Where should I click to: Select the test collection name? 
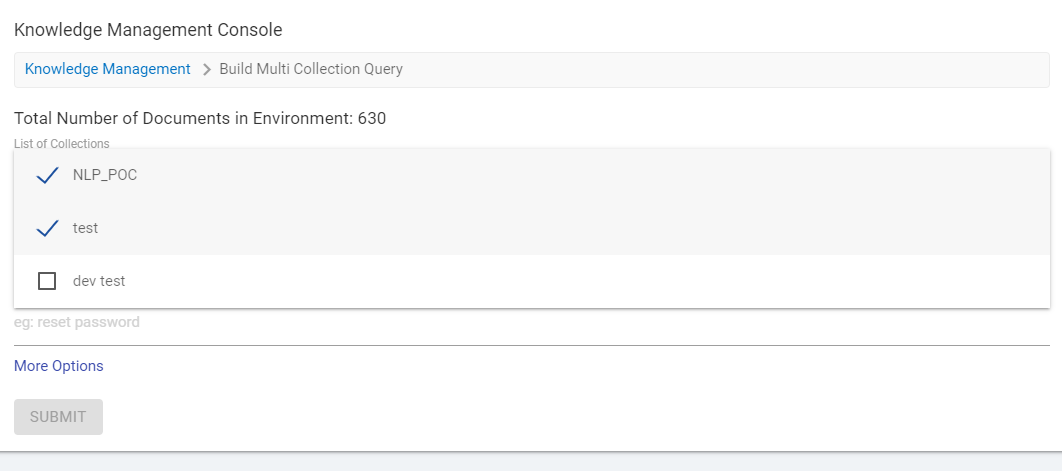[x=86, y=228]
